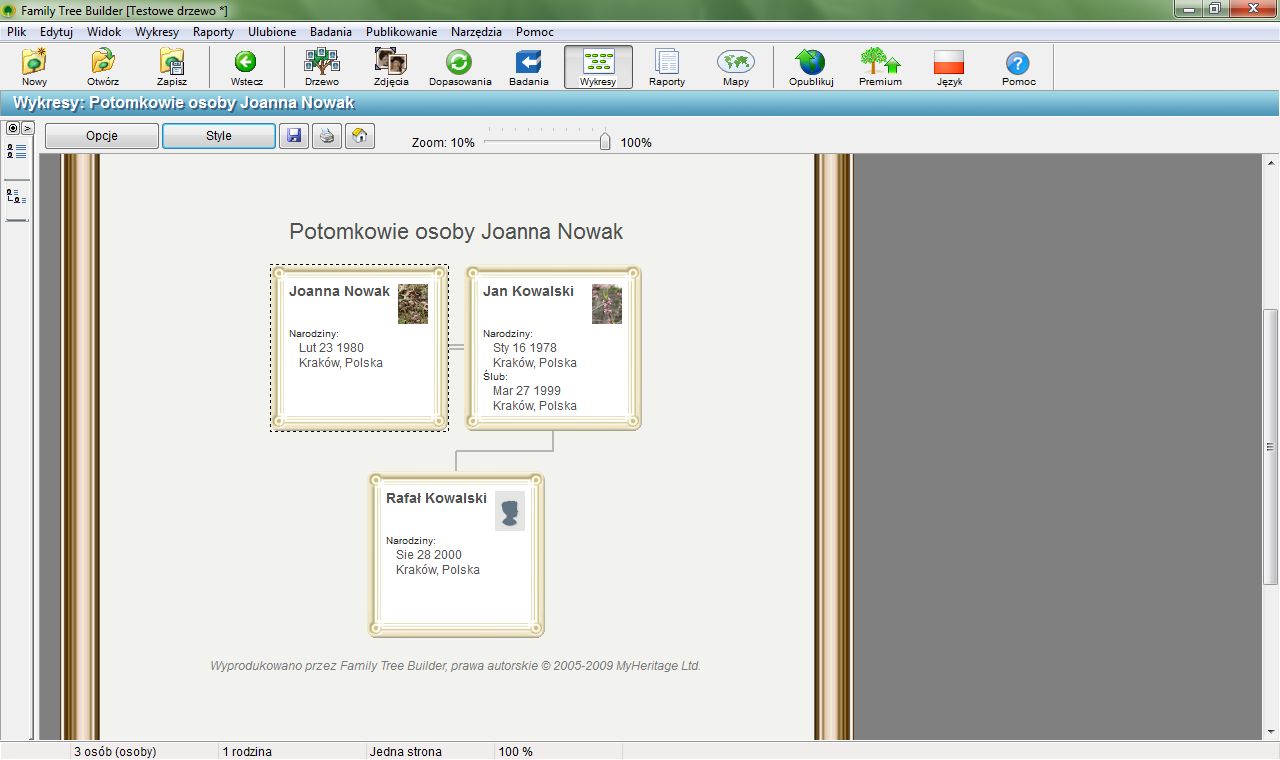
Task: Select the Joanna Nowak person card
Action: (x=359, y=348)
